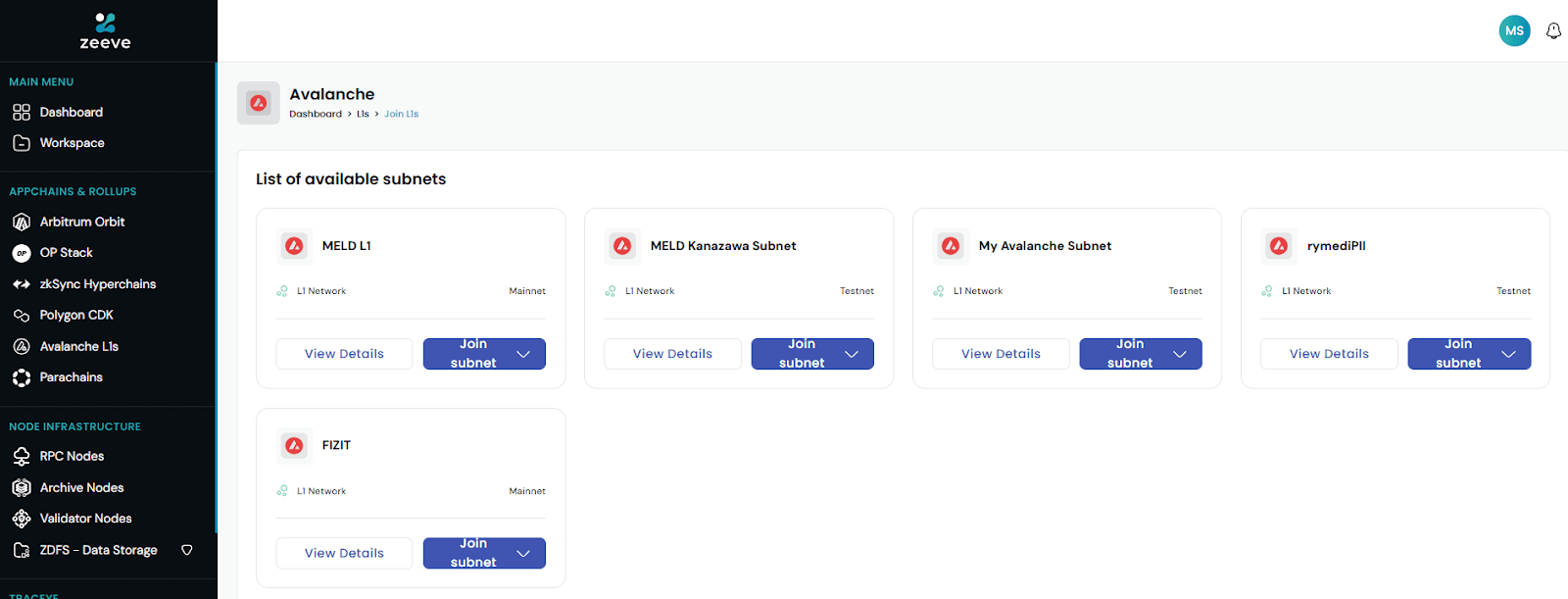1568x599 pixels.
Task: Expand Join subnet dropdown for My Avalanche Subnet
Action: [1180, 354]
